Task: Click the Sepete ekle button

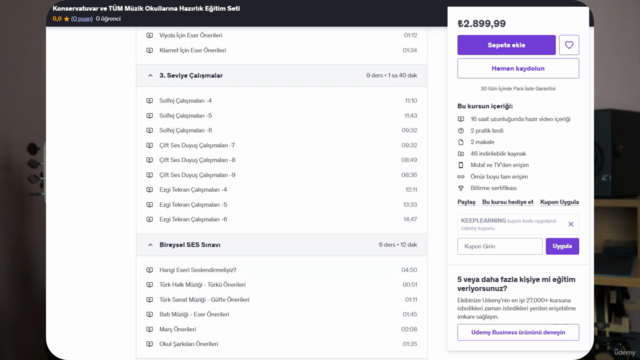Action: [507, 45]
